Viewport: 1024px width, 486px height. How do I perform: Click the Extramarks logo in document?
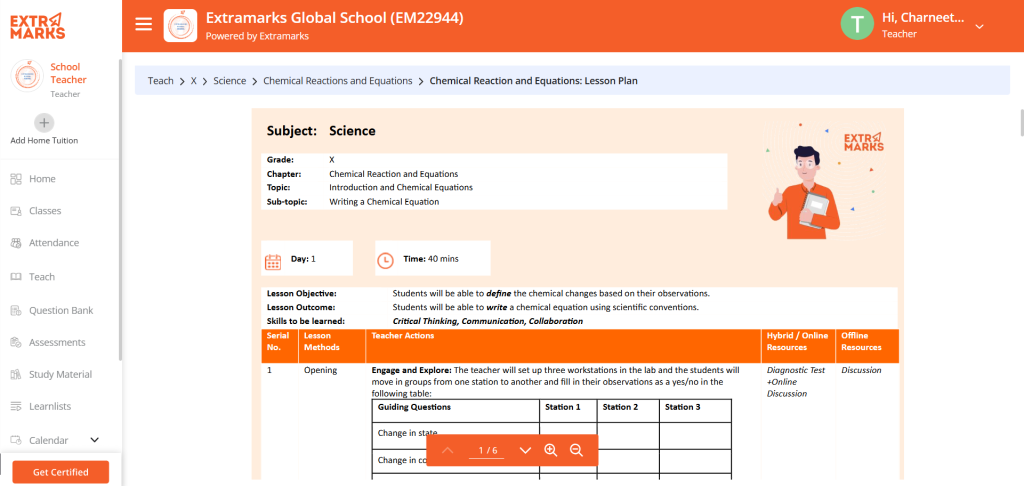tap(863, 142)
